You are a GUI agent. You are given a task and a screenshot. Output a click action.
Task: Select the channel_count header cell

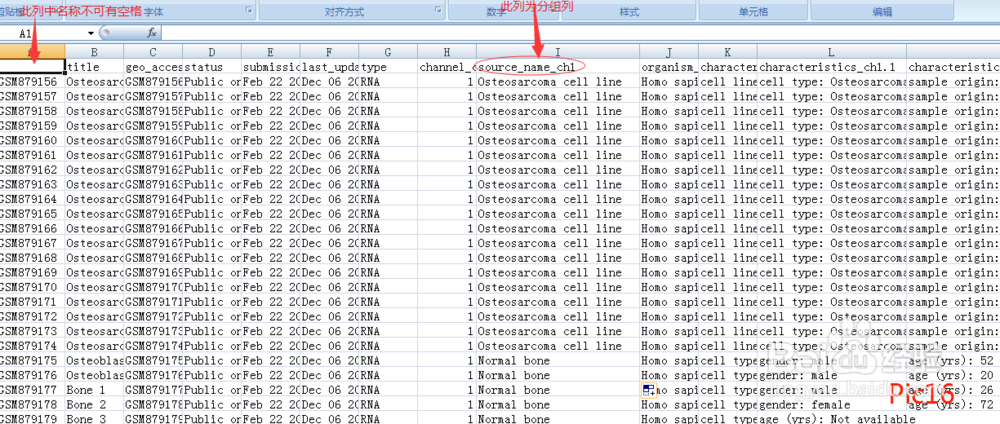pyautogui.click(x=446, y=67)
